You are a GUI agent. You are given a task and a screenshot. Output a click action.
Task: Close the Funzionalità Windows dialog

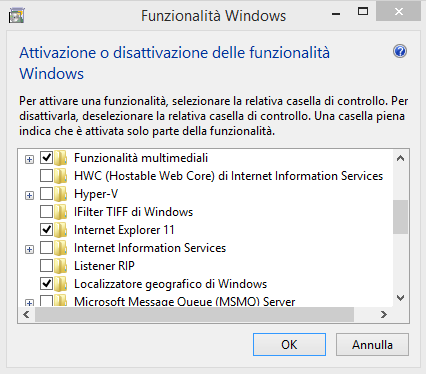click(399, 12)
